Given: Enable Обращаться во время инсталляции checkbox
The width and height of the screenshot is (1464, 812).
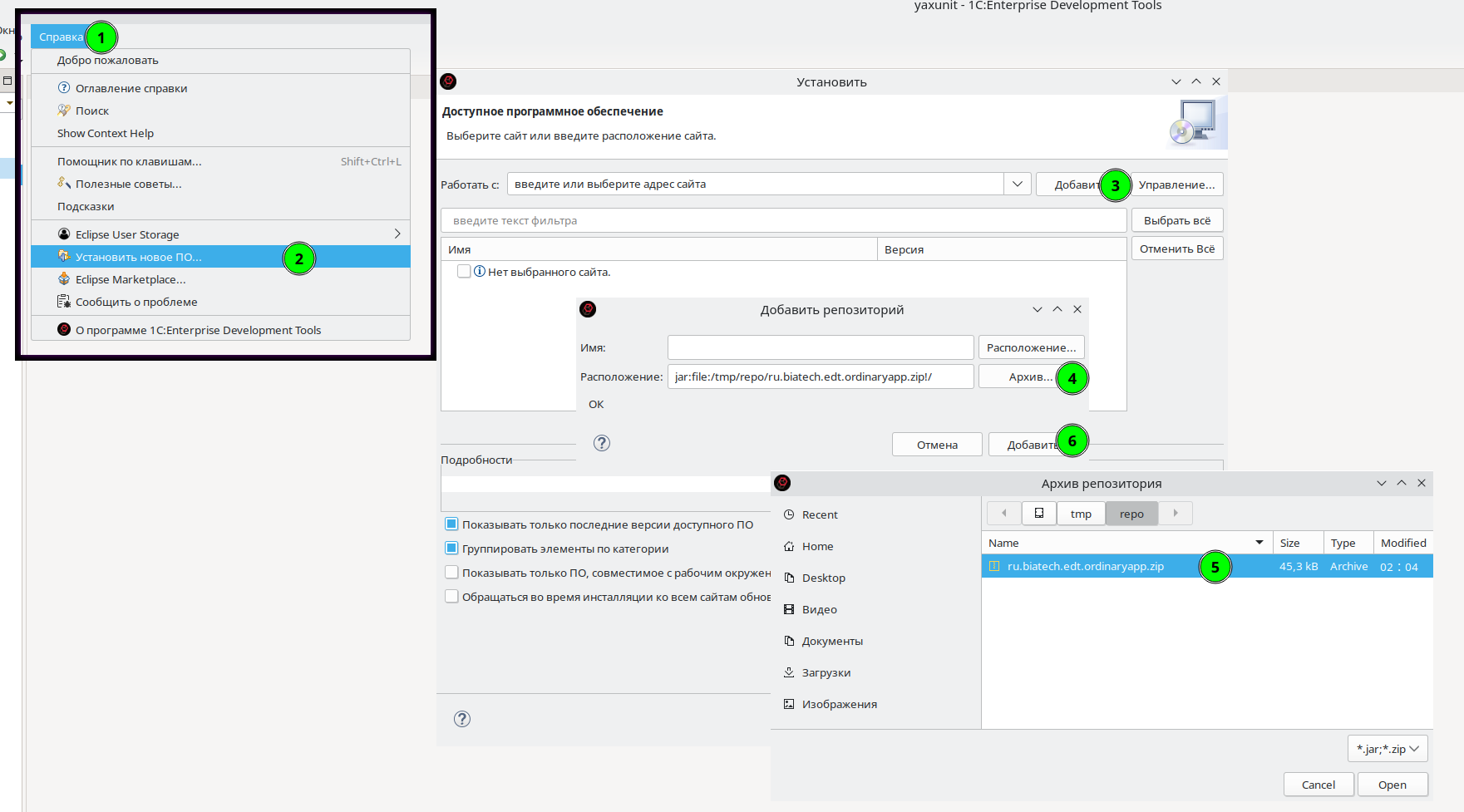Looking at the screenshot, I should (x=451, y=596).
